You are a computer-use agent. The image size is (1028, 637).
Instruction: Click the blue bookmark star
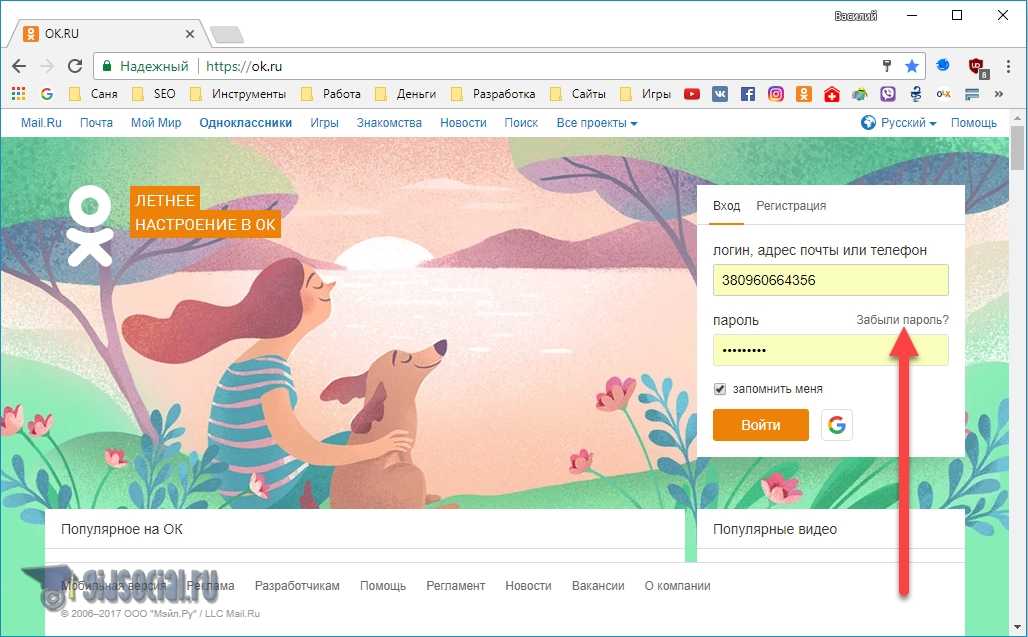click(x=911, y=66)
